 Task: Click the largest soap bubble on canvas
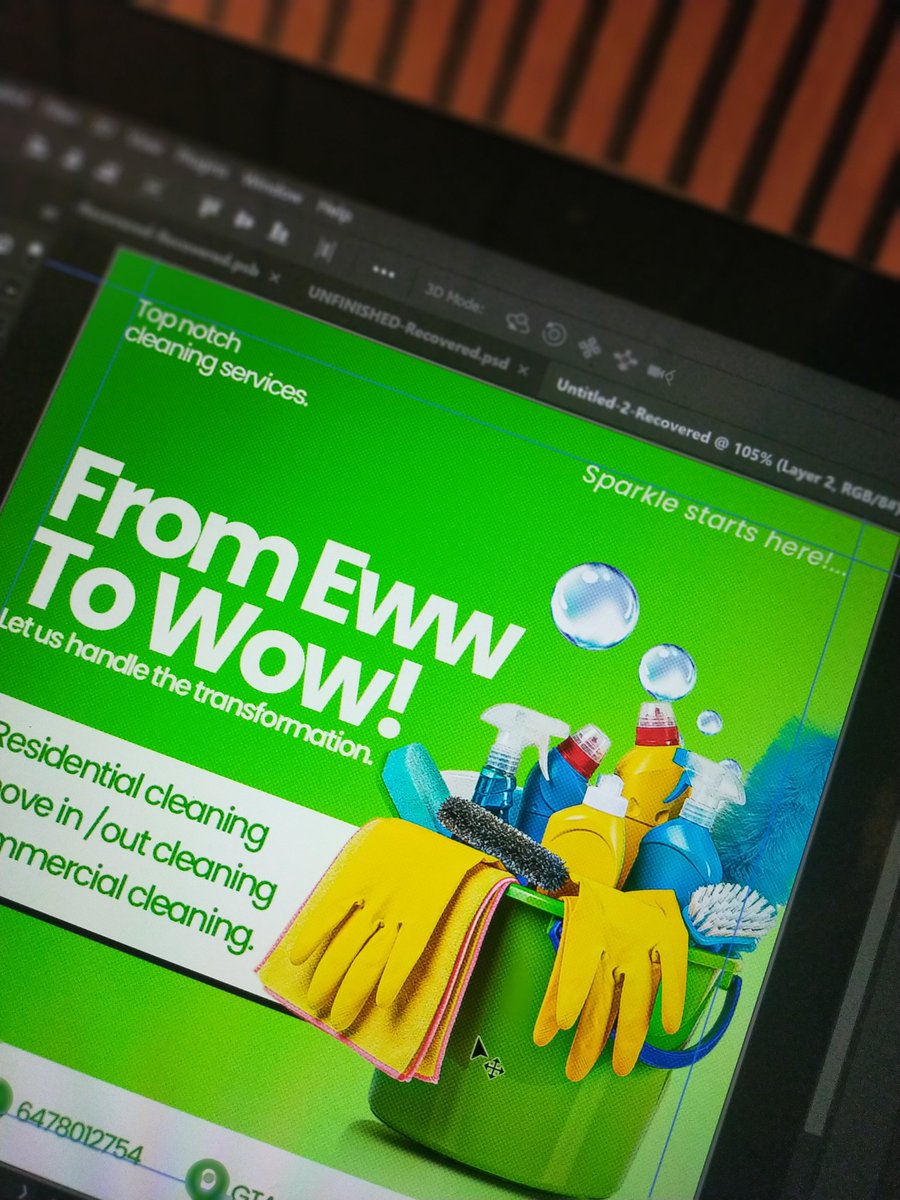point(595,605)
